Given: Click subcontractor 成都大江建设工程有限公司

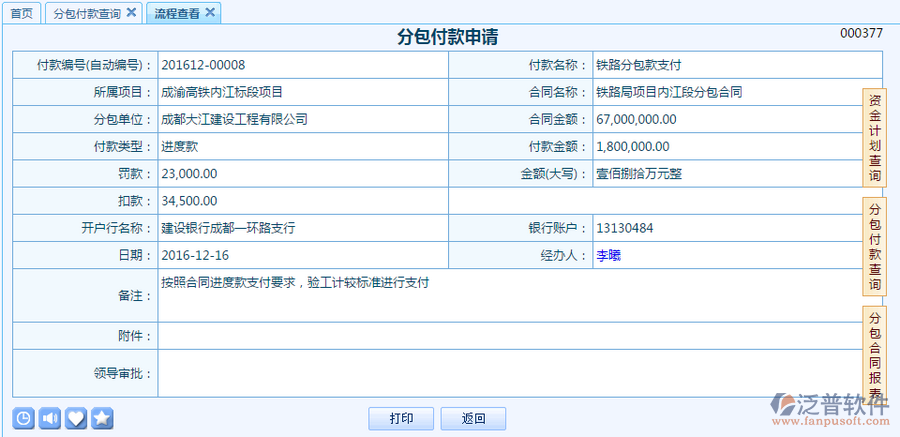Looking at the screenshot, I should [234, 119].
